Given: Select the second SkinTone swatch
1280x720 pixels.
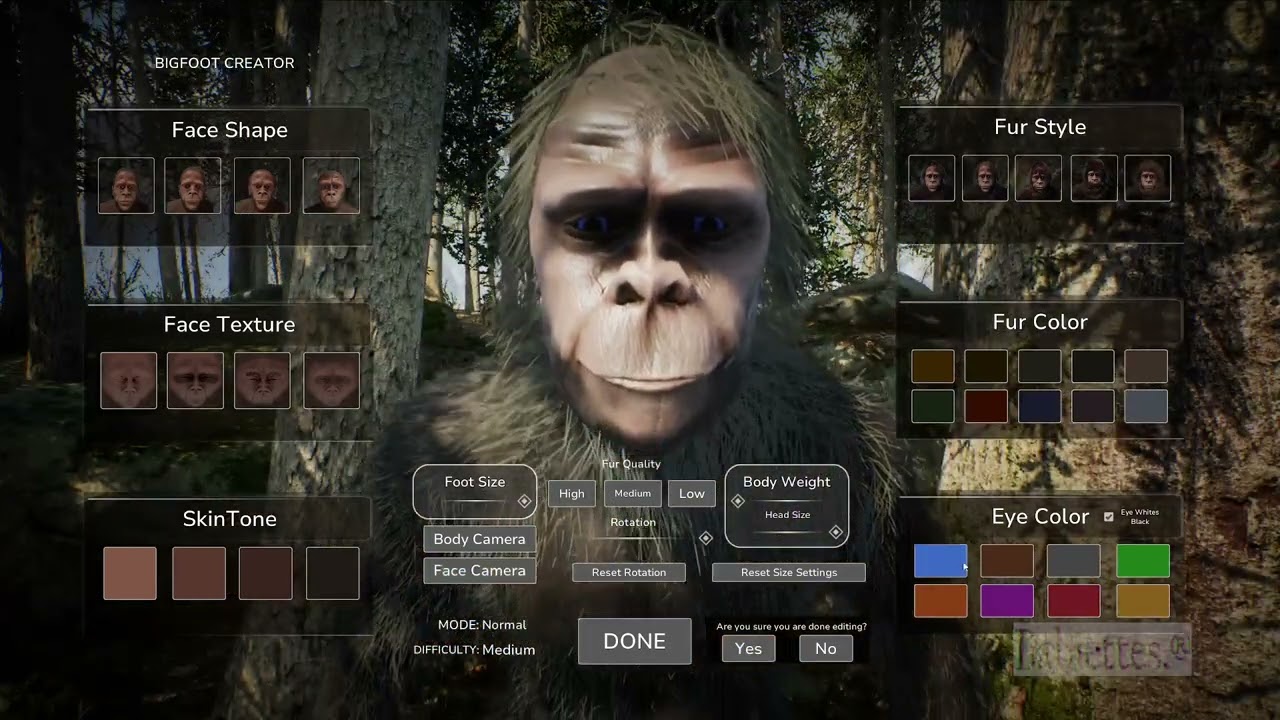Looking at the screenshot, I should click(199, 573).
